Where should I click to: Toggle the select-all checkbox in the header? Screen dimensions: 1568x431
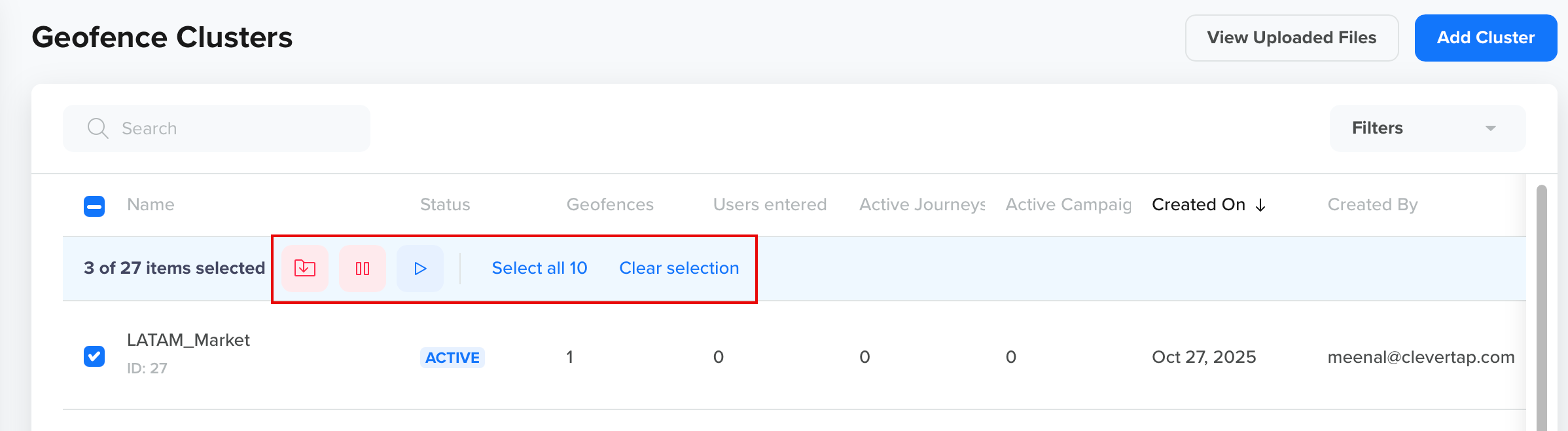click(94, 205)
